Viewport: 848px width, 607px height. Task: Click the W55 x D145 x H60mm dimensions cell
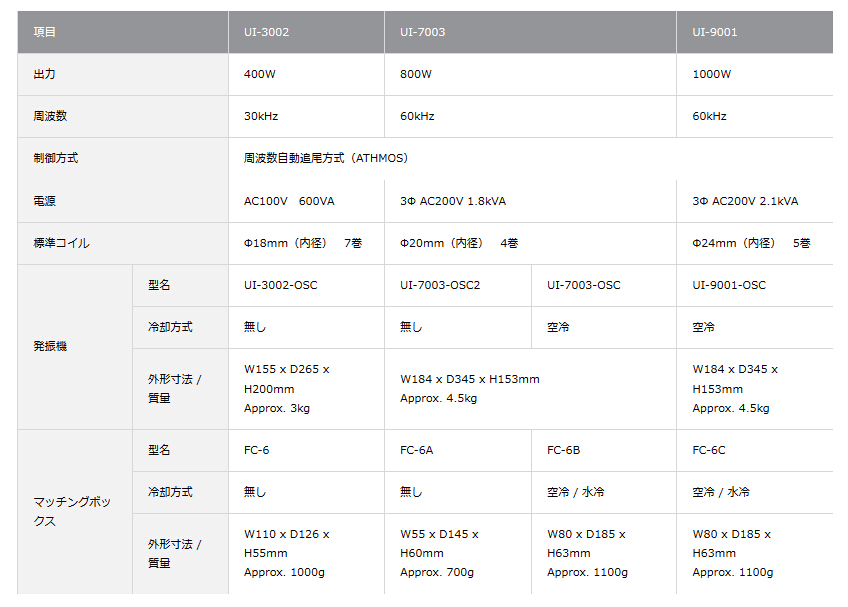(x=440, y=552)
